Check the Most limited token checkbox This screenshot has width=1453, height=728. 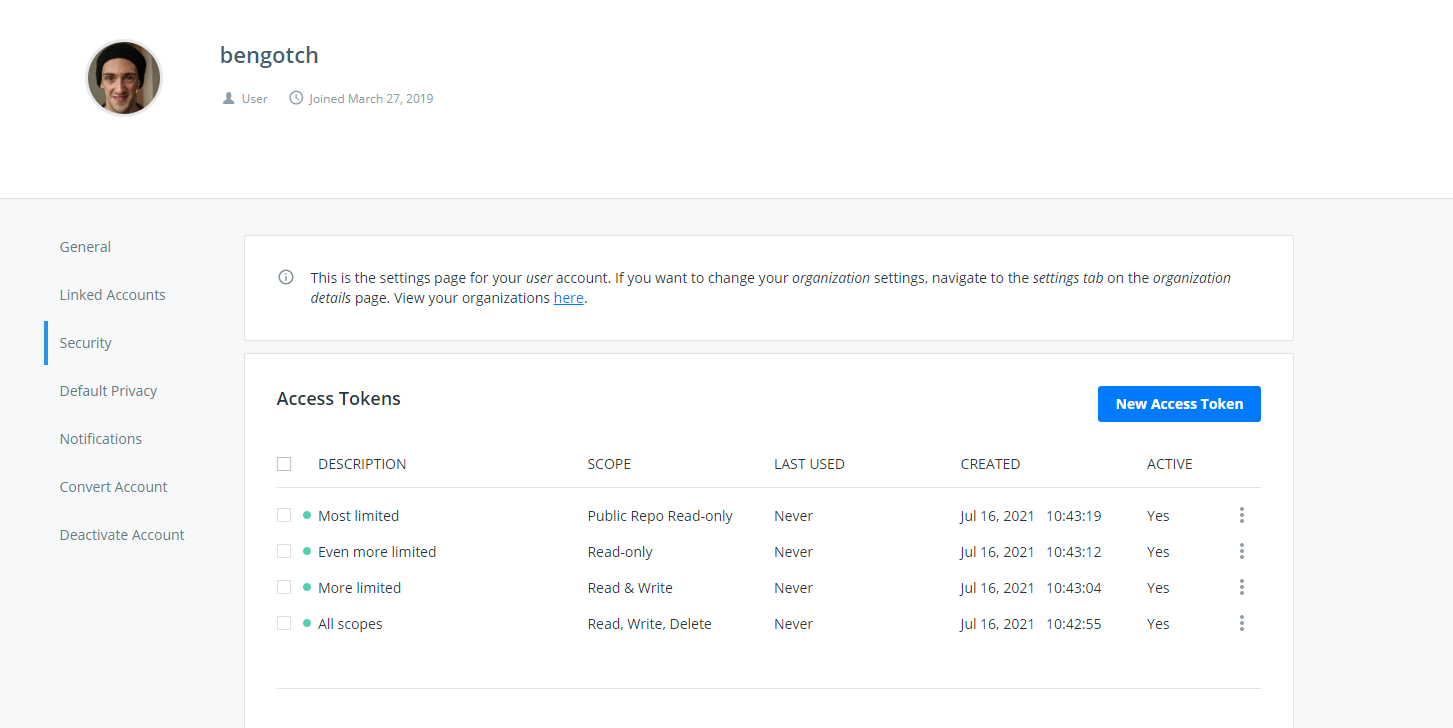(284, 515)
